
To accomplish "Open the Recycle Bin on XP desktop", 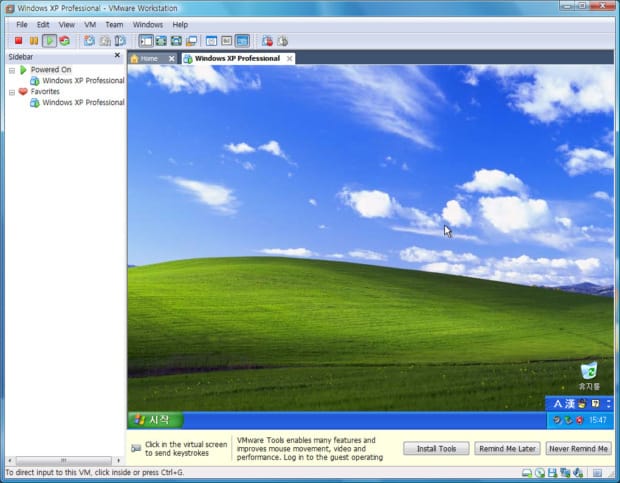I will (589, 374).
